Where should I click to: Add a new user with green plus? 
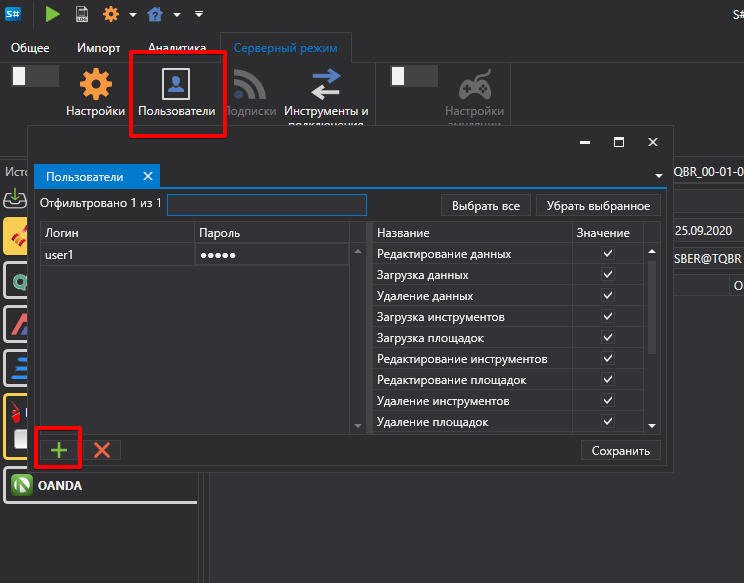[59, 450]
